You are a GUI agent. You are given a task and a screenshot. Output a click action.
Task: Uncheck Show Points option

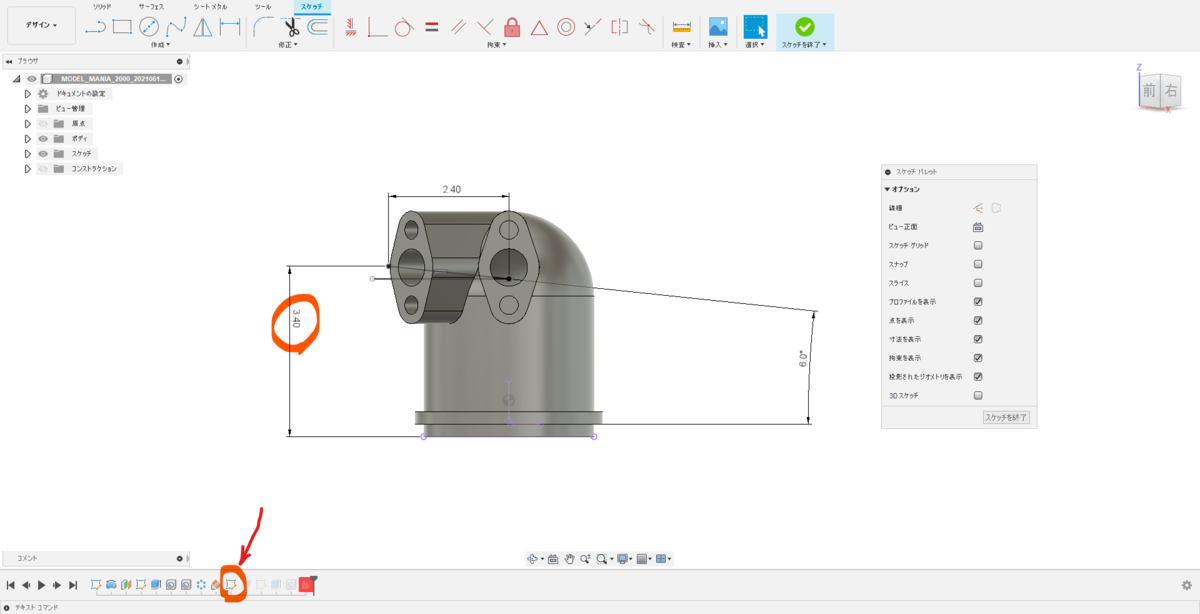pyautogui.click(x=978, y=320)
